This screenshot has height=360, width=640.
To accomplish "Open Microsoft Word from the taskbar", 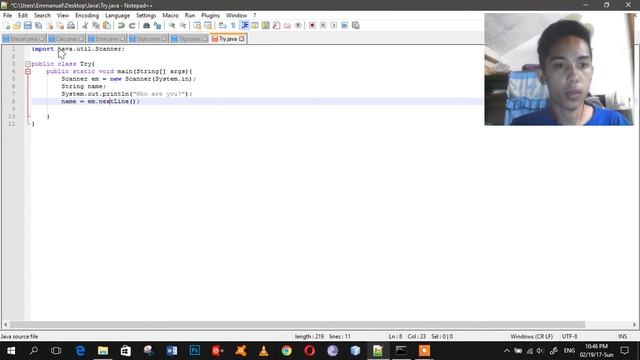I will pos(172,351).
